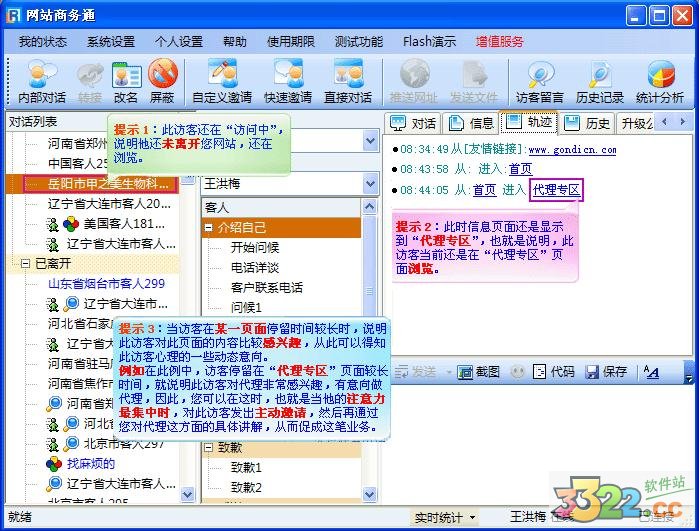Screen dimensions: 699x531
Task: Open the 实时统计 dropdown
Action: click(445, 517)
